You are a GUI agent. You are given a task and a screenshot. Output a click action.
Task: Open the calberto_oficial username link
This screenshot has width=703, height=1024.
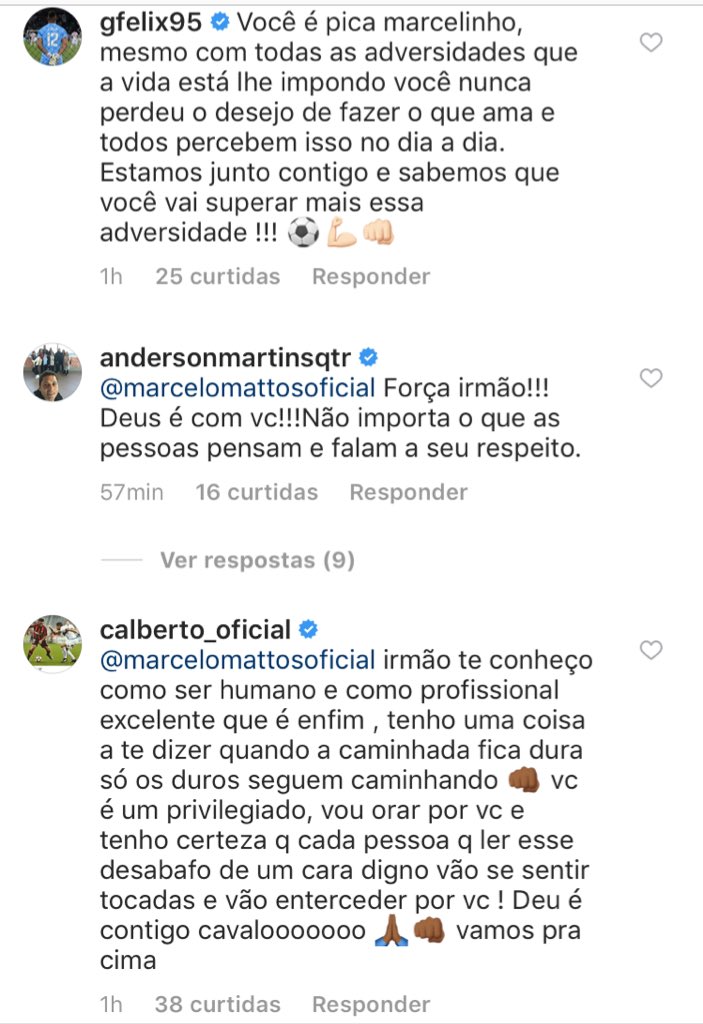click(x=196, y=630)
